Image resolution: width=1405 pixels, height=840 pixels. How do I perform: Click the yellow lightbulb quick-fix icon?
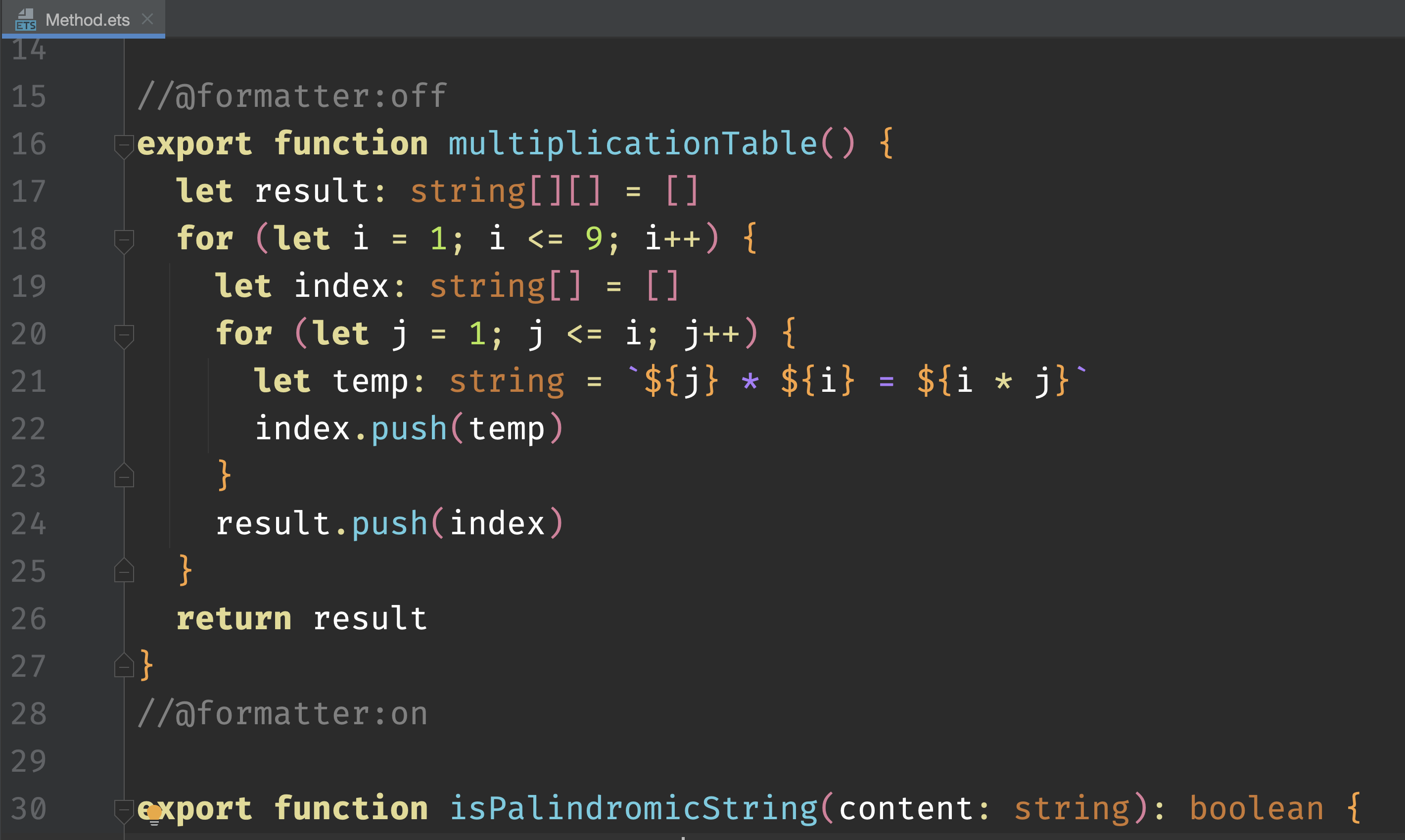point(154,815)
